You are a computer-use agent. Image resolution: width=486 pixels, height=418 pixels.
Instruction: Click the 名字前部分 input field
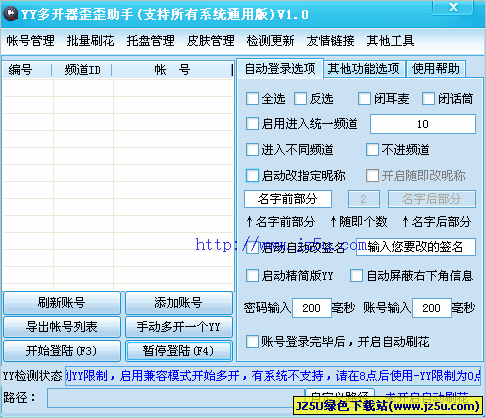click(x=288, y=199)
